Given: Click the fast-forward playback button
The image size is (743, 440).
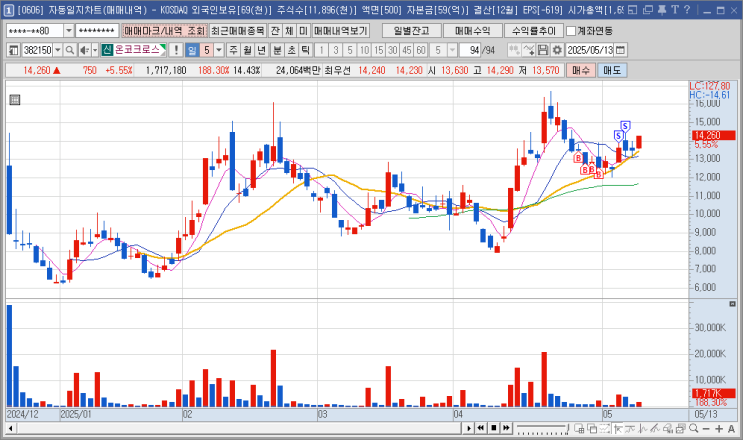Looking at the screenshot, I should [507, 428].
